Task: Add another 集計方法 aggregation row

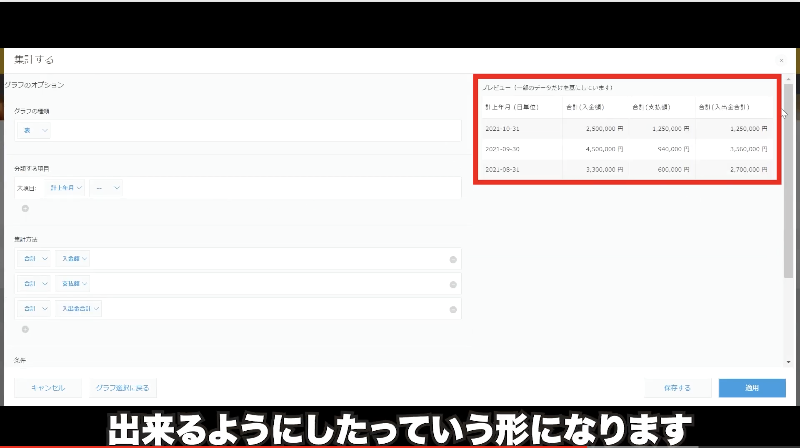Action: (x=25, y=329)
